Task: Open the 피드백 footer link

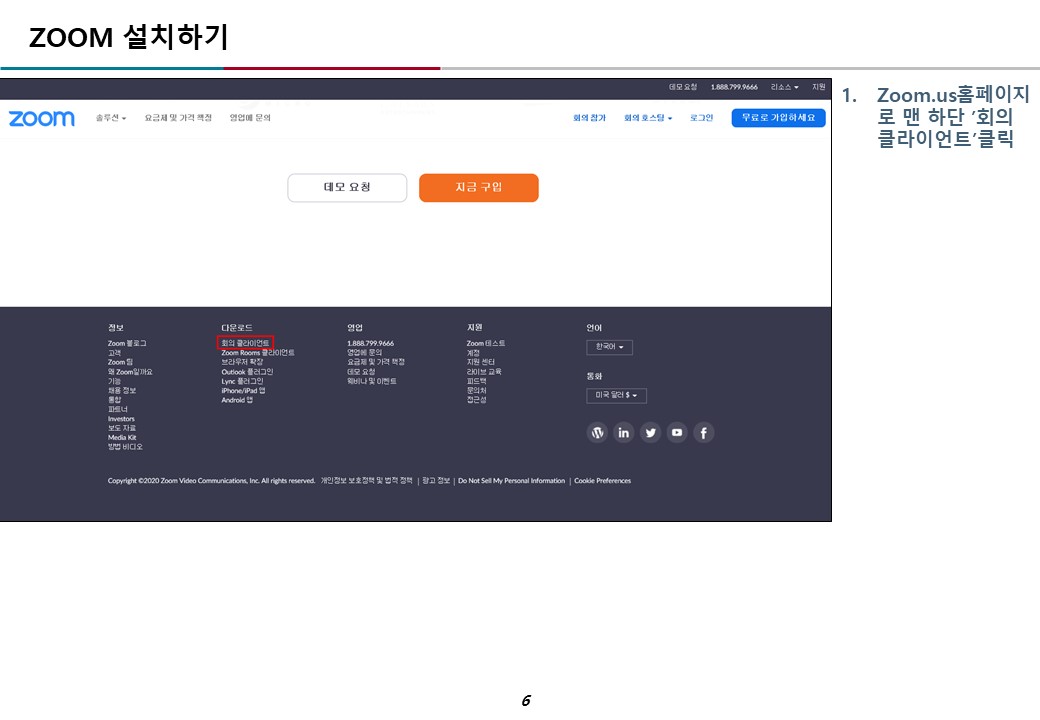Action: coord(477,381)
